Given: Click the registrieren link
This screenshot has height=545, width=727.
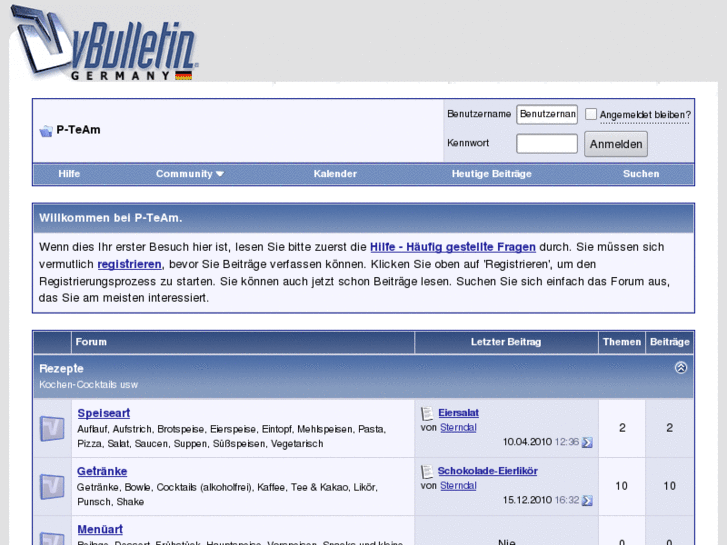Looking at the screenshot, I should [129, 264].
